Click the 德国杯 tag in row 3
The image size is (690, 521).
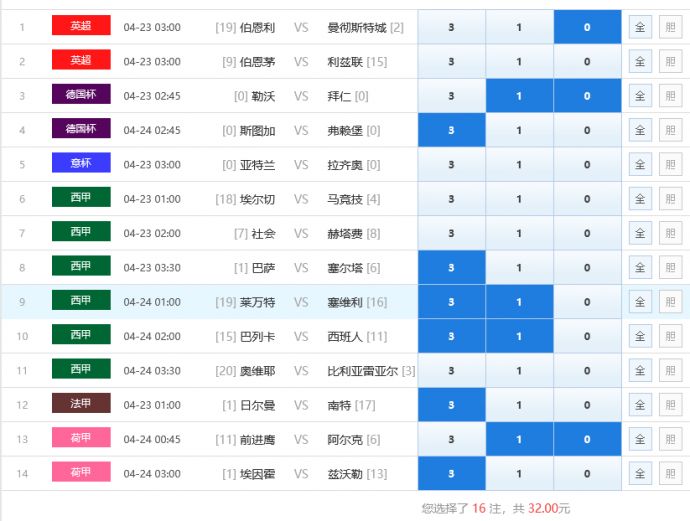81,95
